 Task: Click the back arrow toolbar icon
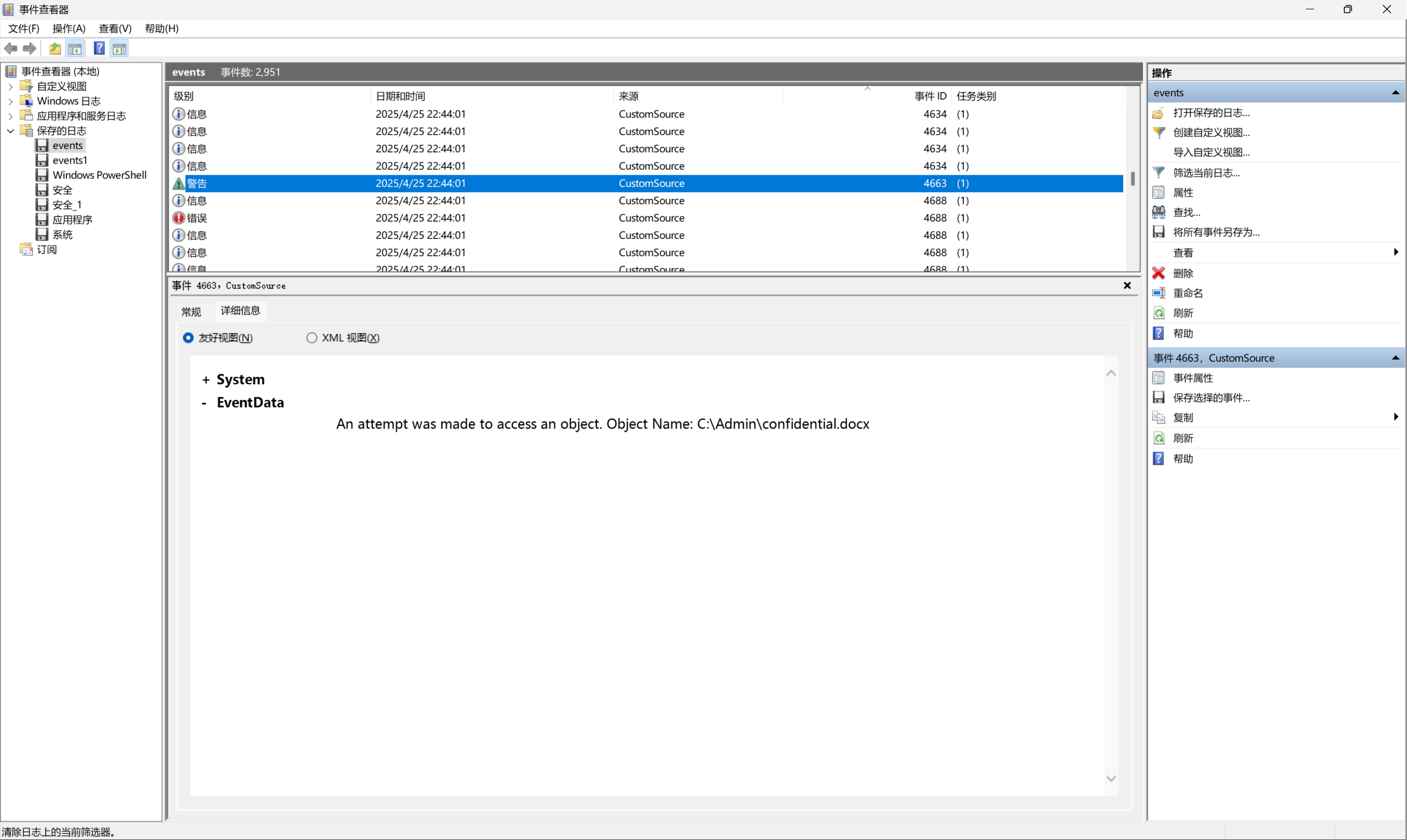(11, 49)
